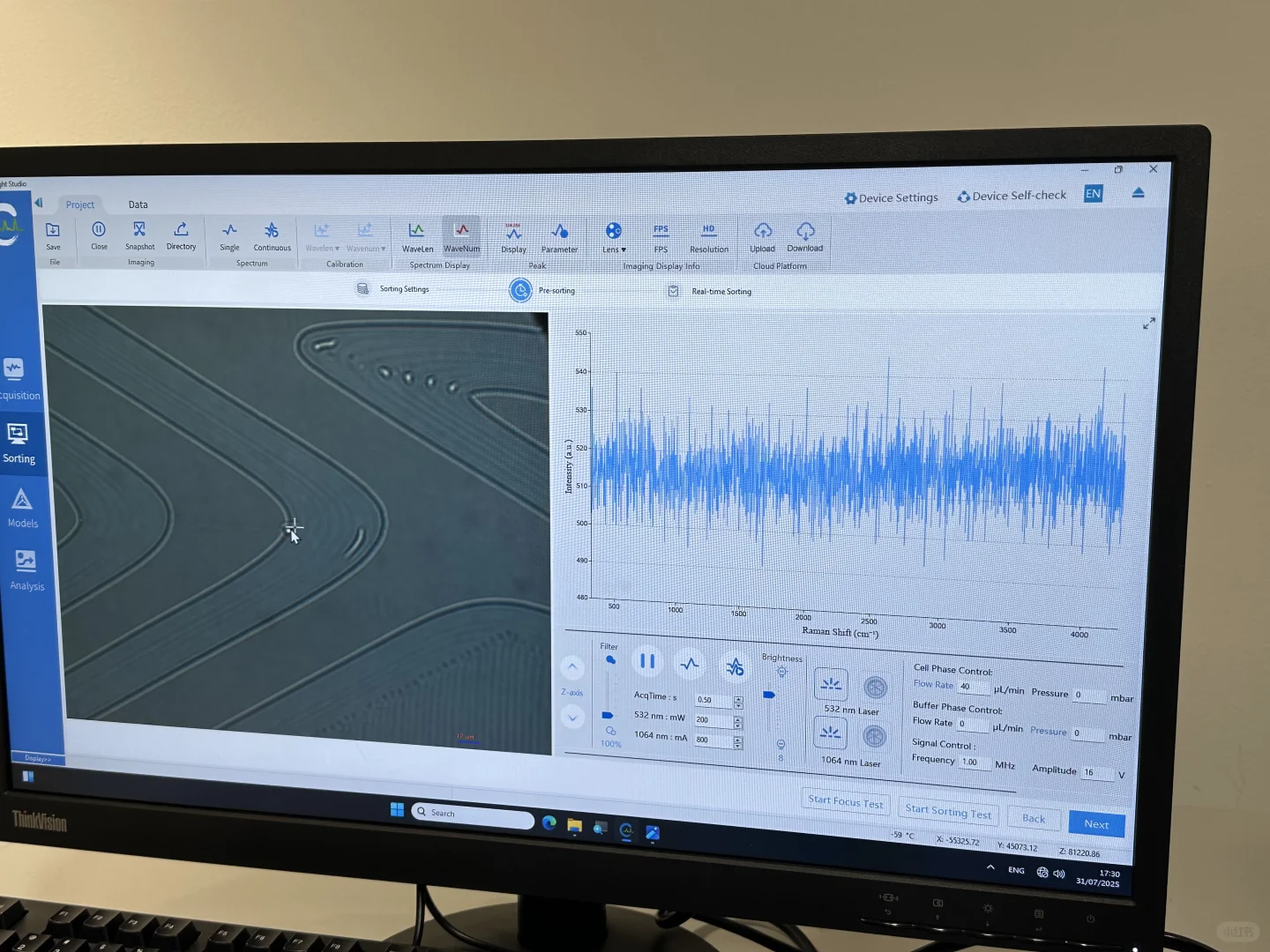Adjust the 1064 nm current stepper
This screenshot has height=952, width=1270.
point(738,742)
